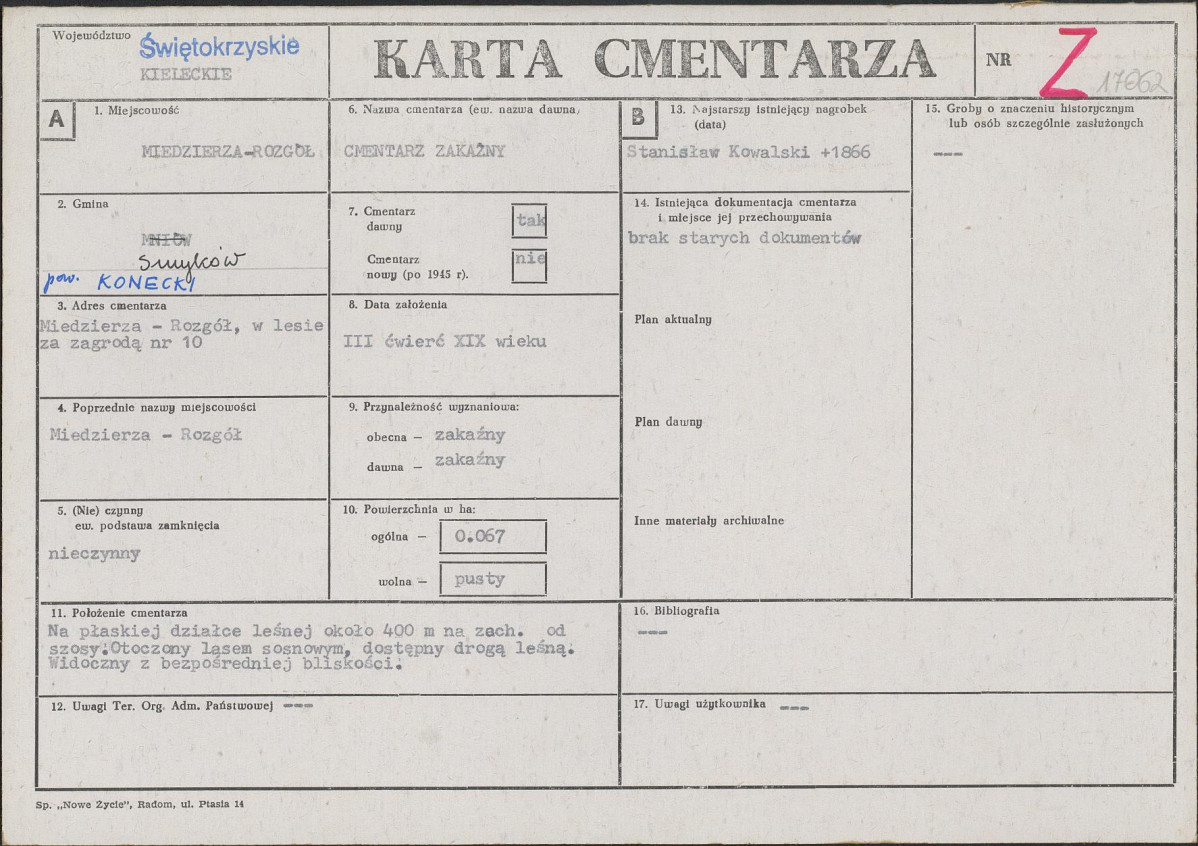Click the 'NR' label
The image size is (1198, 846).
click(998, 60)
